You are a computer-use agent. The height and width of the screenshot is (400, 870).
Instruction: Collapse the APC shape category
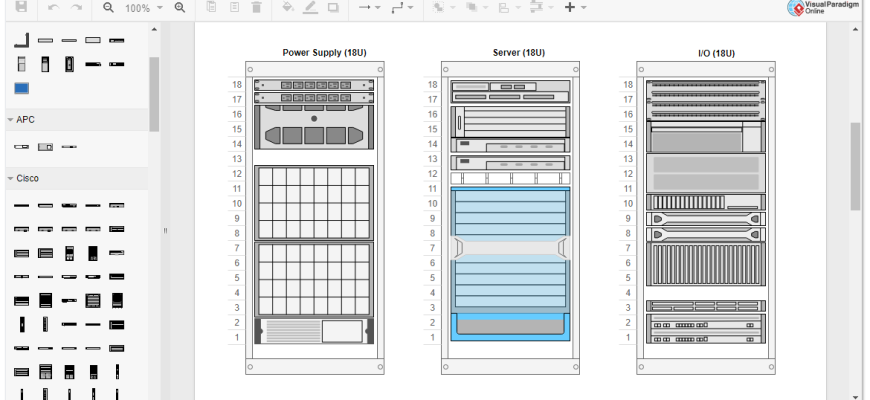[x=25, y=119]
